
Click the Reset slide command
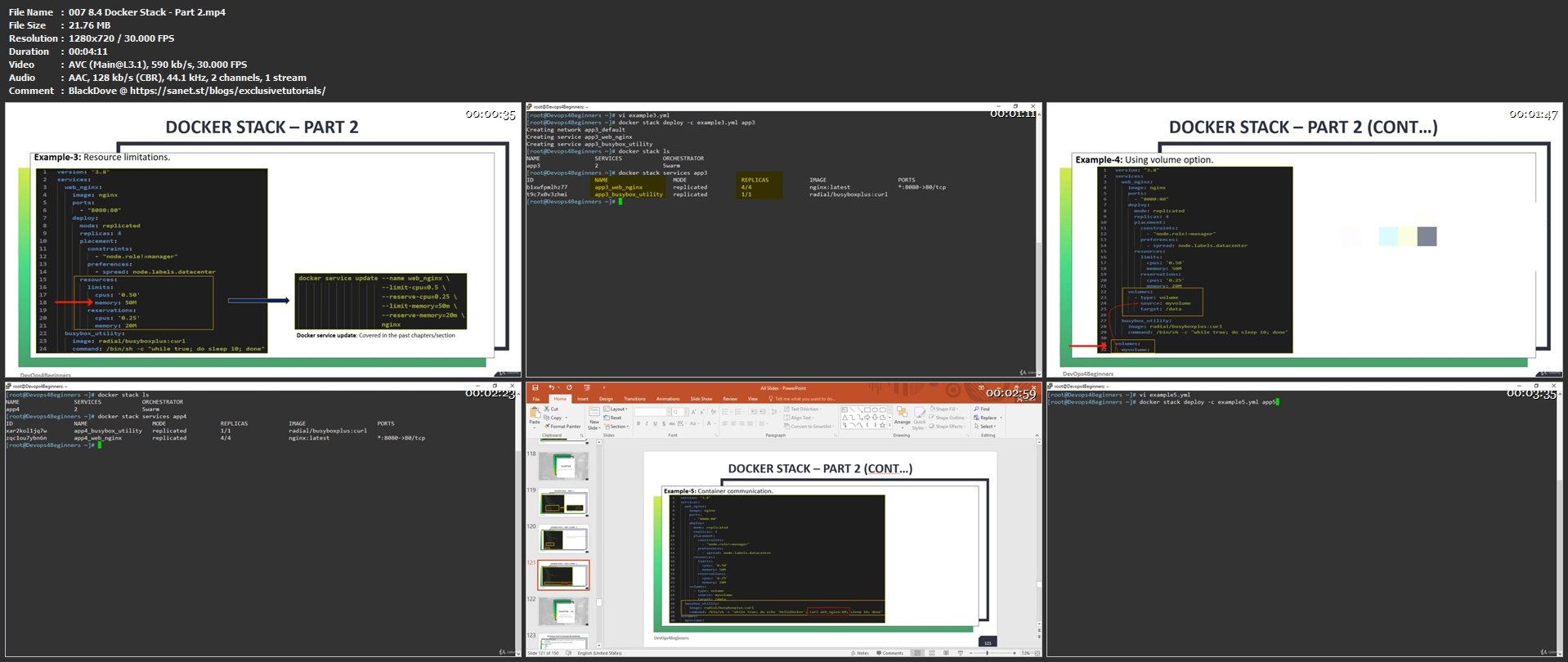(612, 418)
